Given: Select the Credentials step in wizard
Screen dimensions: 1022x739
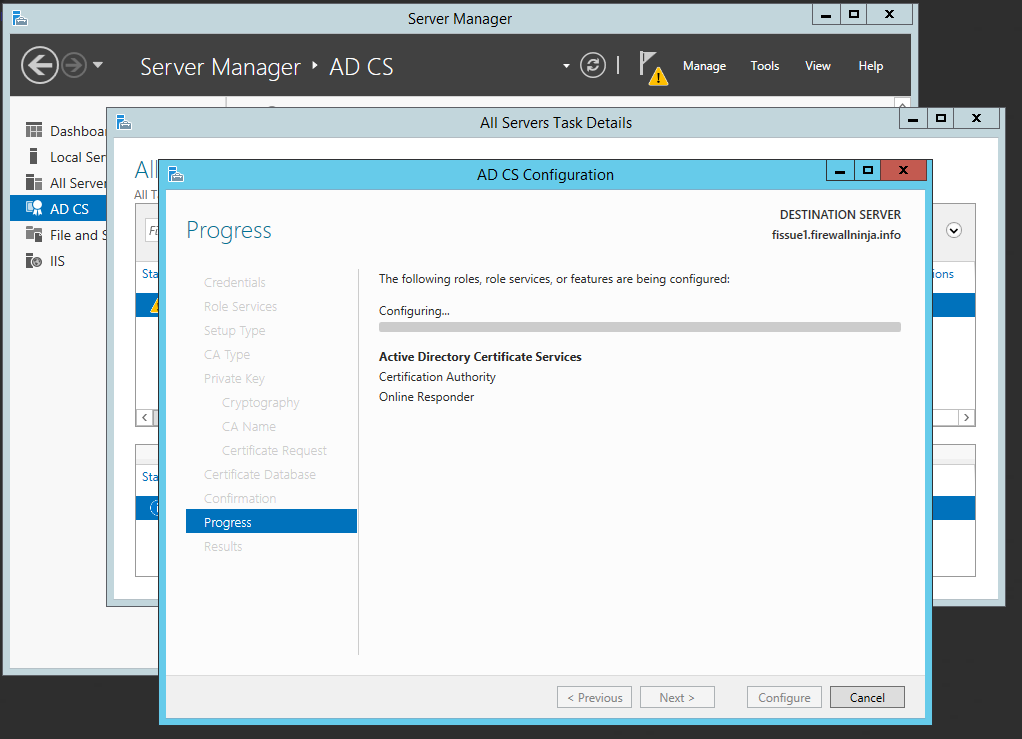Looking at the screenshot, I should point(235,282).
